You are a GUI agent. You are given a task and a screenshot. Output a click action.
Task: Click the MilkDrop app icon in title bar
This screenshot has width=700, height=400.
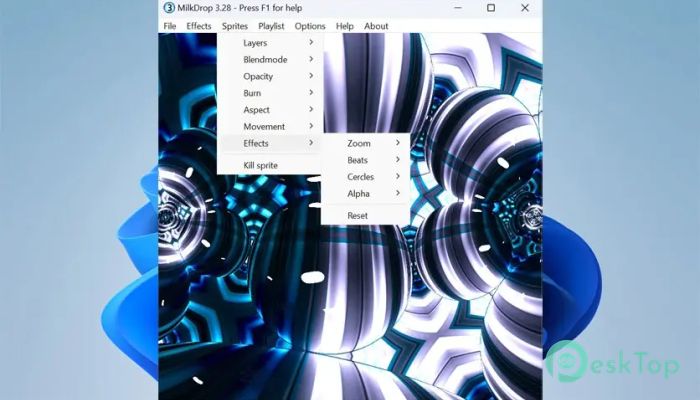(169, 8)
